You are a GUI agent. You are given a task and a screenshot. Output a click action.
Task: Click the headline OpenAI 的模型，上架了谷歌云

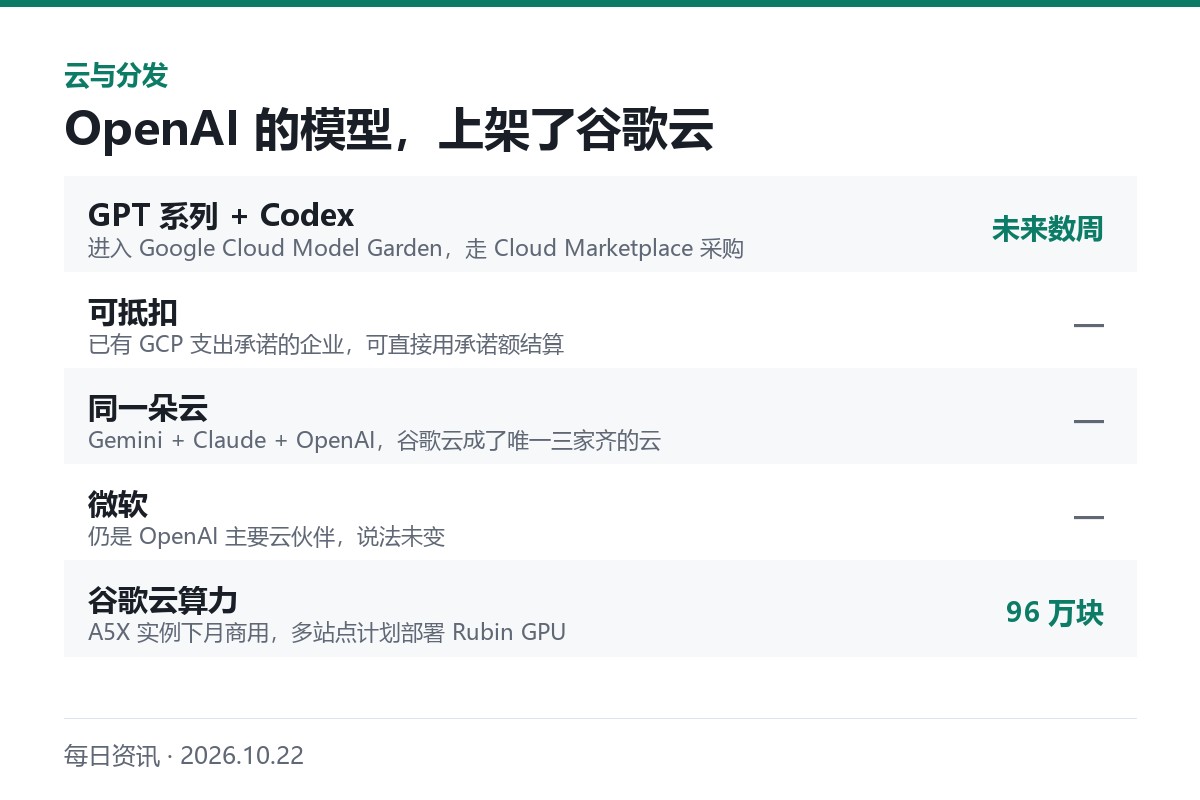coord(388,128)
